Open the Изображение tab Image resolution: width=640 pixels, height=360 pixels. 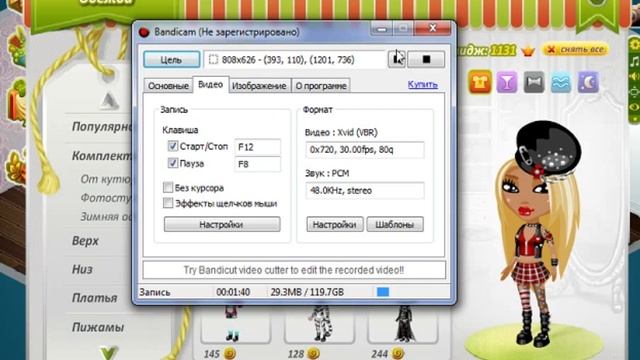coord(259,86)
